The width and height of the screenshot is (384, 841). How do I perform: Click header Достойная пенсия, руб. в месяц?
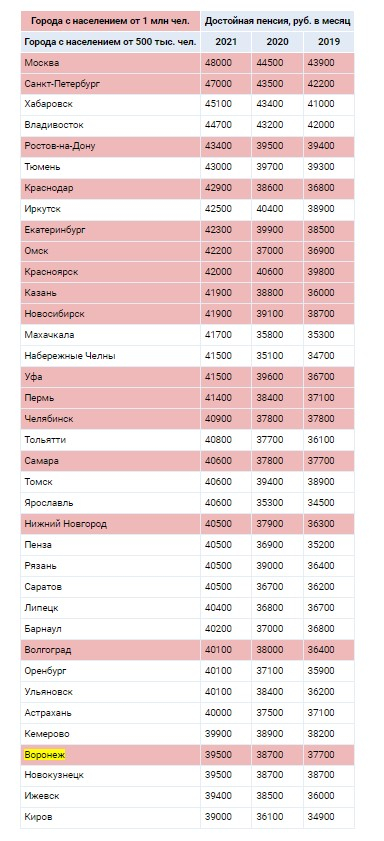click(277, 21)
